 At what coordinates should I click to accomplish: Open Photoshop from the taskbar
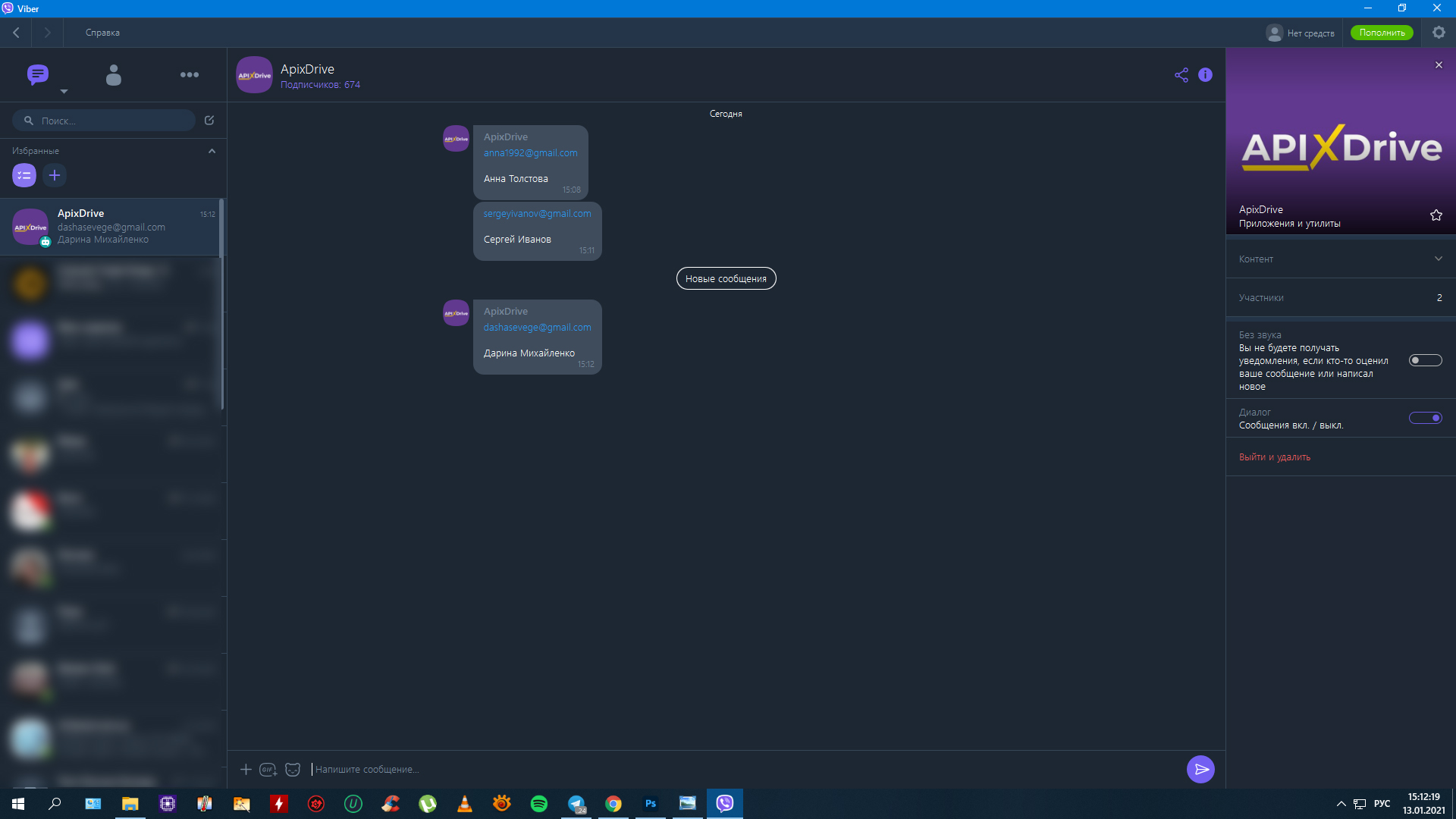coord(651,804)
